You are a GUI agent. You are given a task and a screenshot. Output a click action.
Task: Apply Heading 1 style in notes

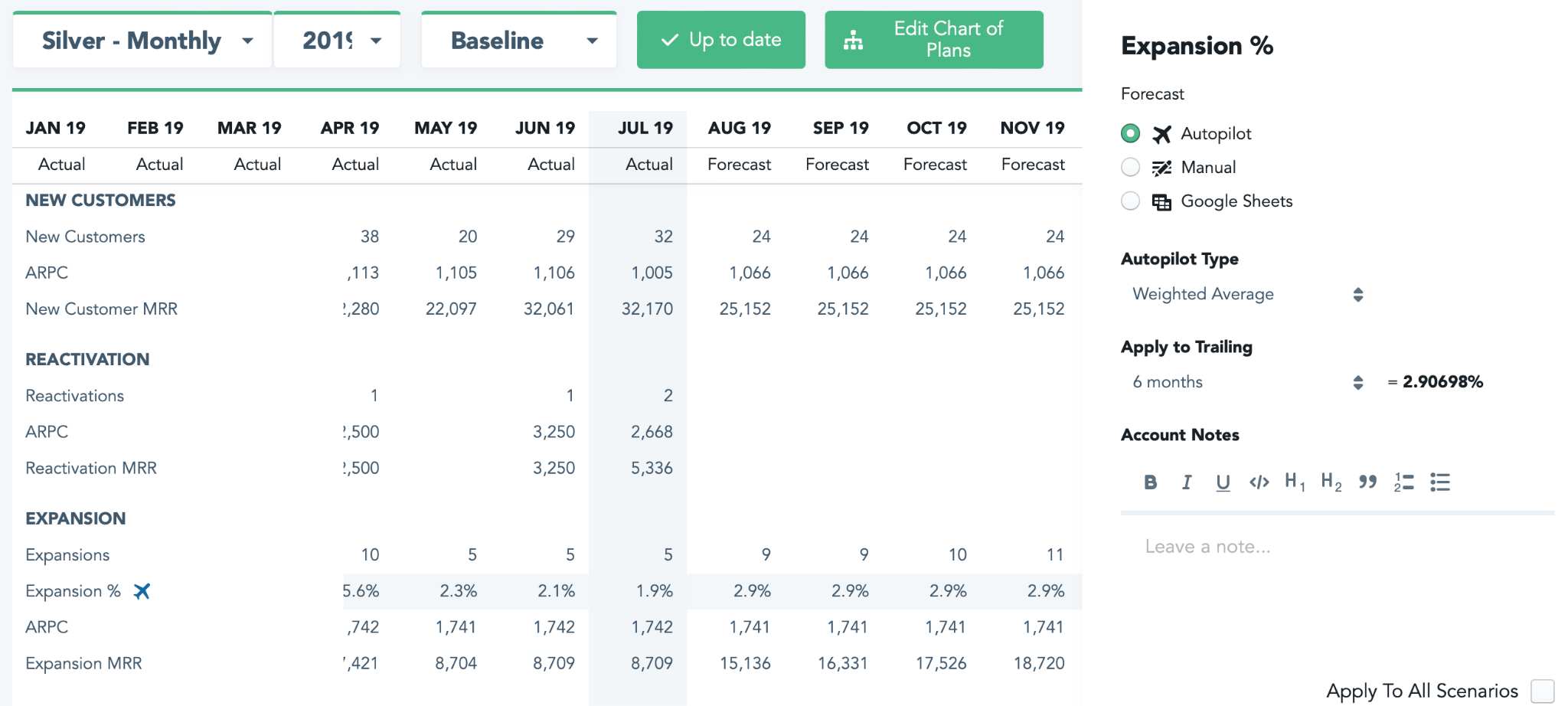point(1295,482)
